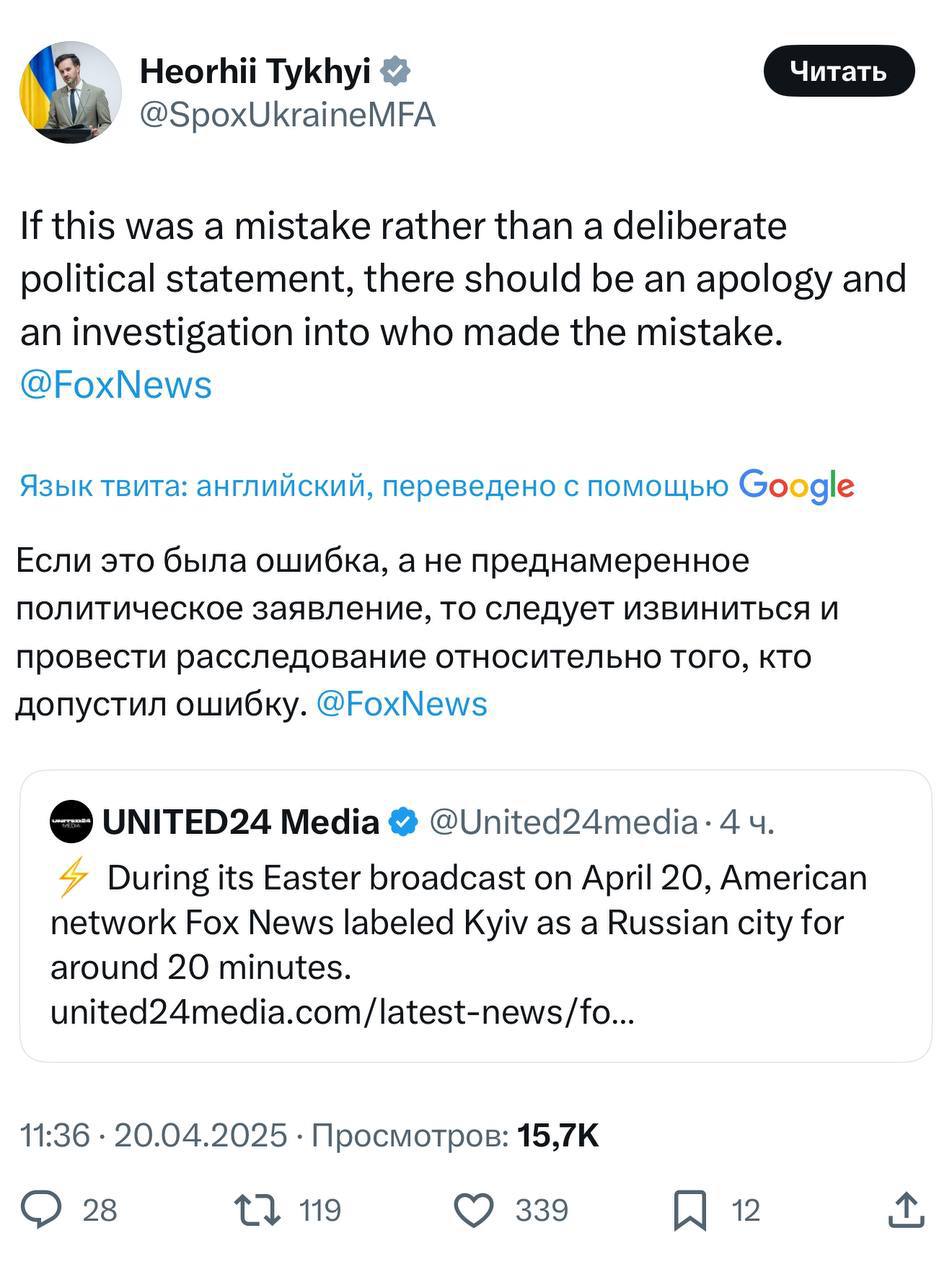The image size is (952, 1280).
Task: Click Heorhii Tykhyi's blue verified badge
Action: pyautogui.click(x=395, y=72)
